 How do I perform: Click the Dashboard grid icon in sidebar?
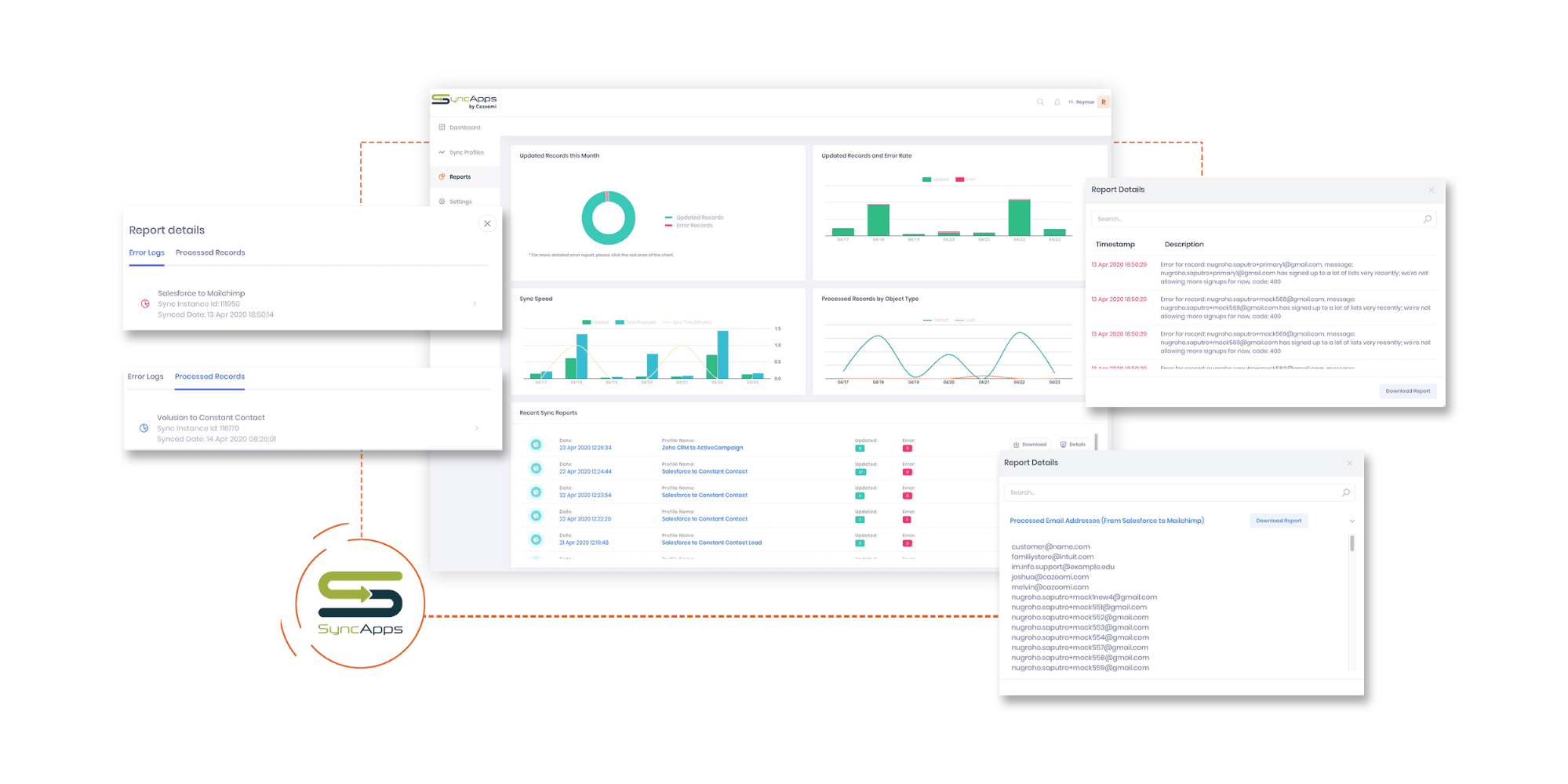442,127
